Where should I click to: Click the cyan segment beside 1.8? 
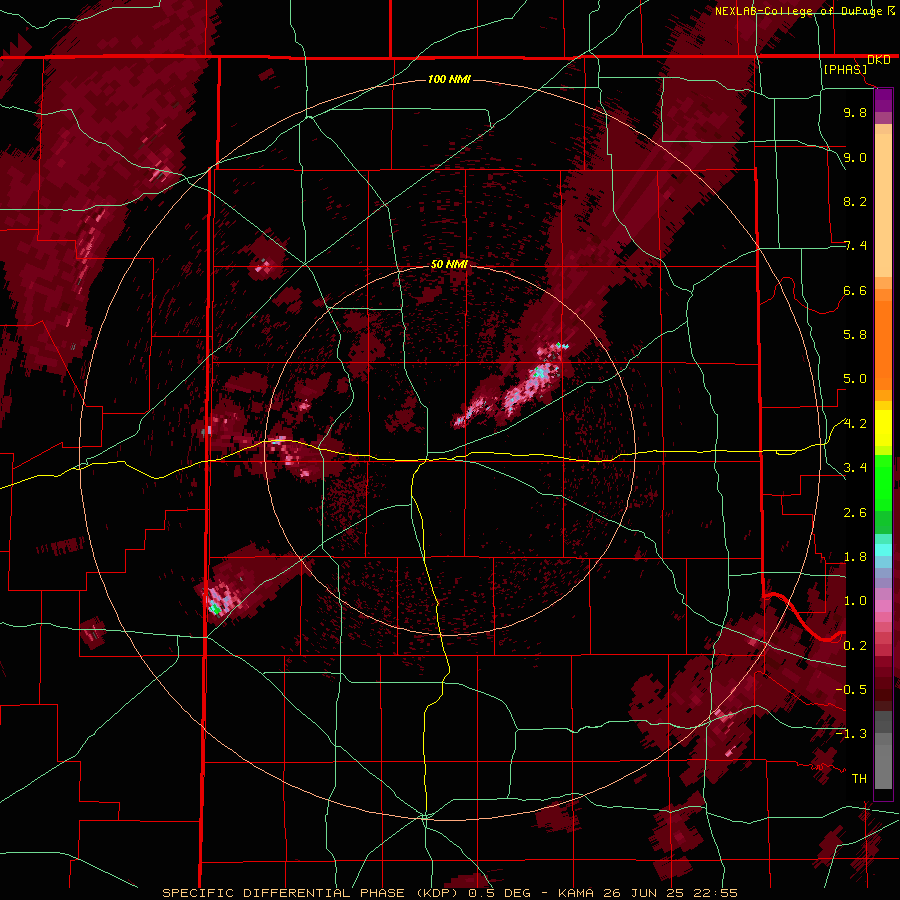(x=883, y=550)
